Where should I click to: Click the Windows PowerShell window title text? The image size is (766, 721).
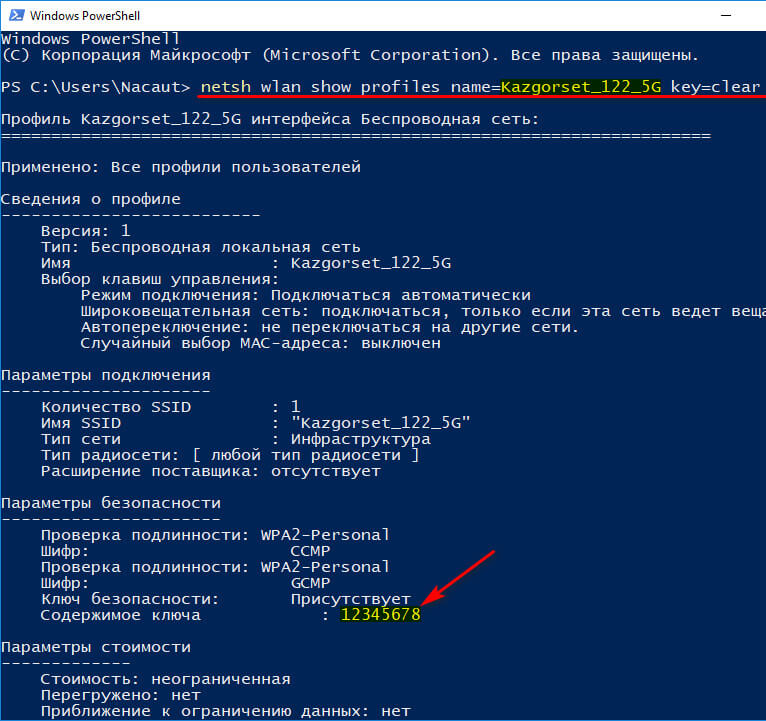coord(86,15)
